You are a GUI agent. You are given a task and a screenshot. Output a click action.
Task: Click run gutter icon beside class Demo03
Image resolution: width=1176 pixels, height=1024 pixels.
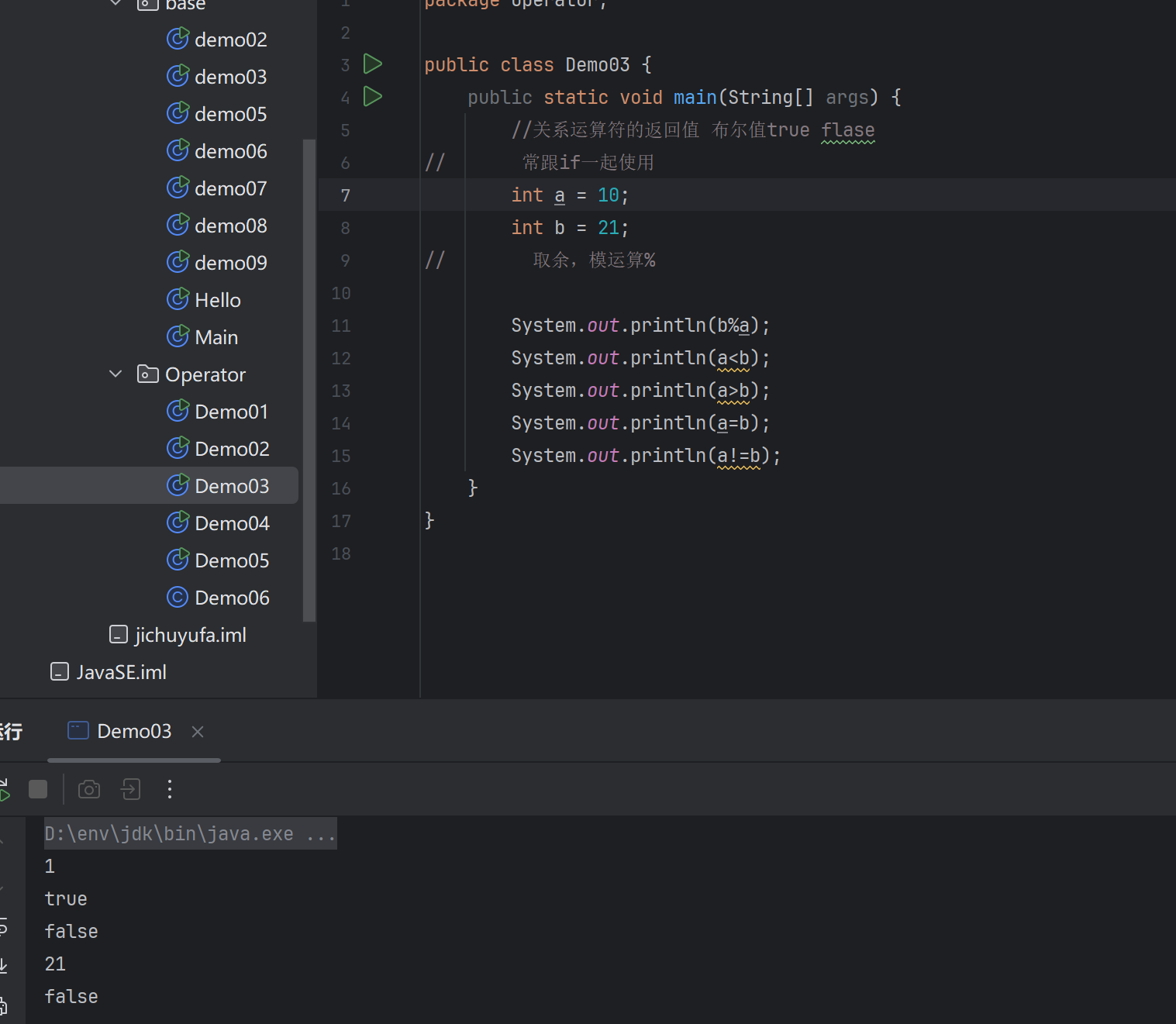[373, 64]
